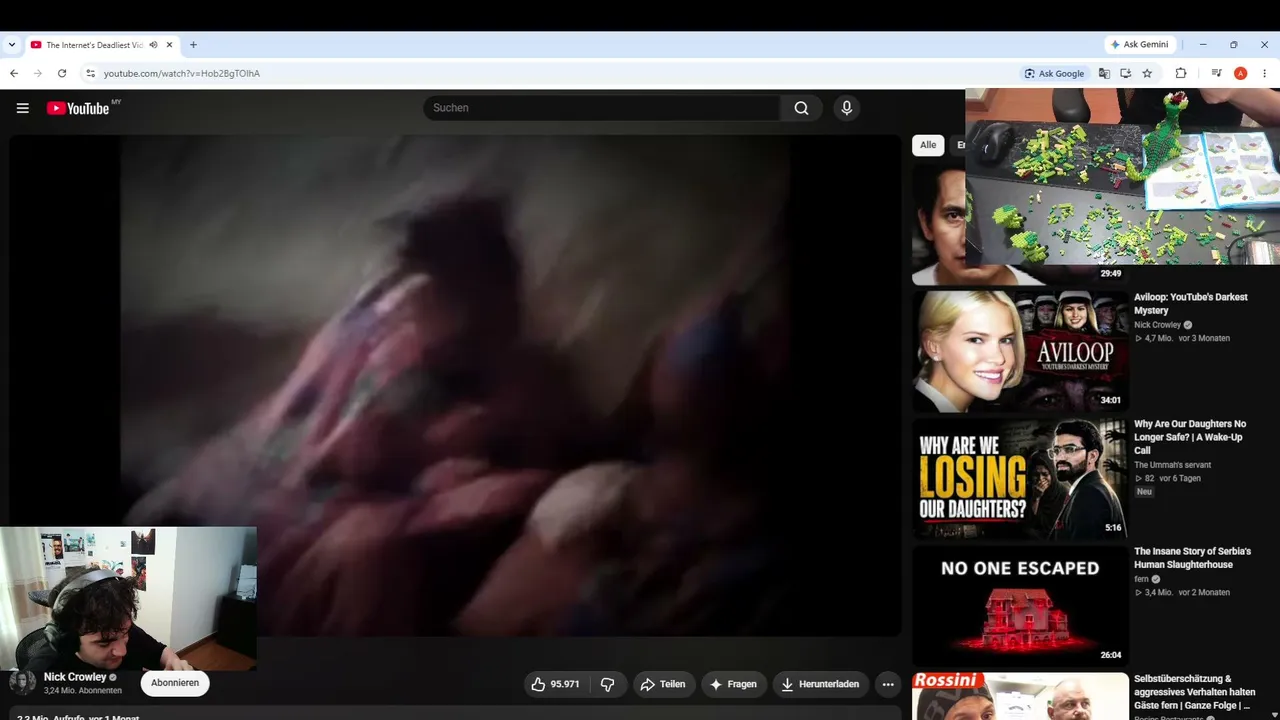Dislike the video with thumbs down

[607, 684]
